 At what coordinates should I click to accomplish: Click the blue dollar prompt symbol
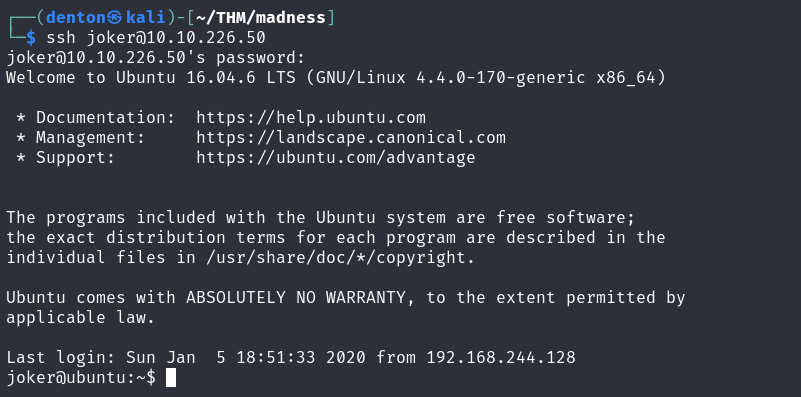point(31,38)
